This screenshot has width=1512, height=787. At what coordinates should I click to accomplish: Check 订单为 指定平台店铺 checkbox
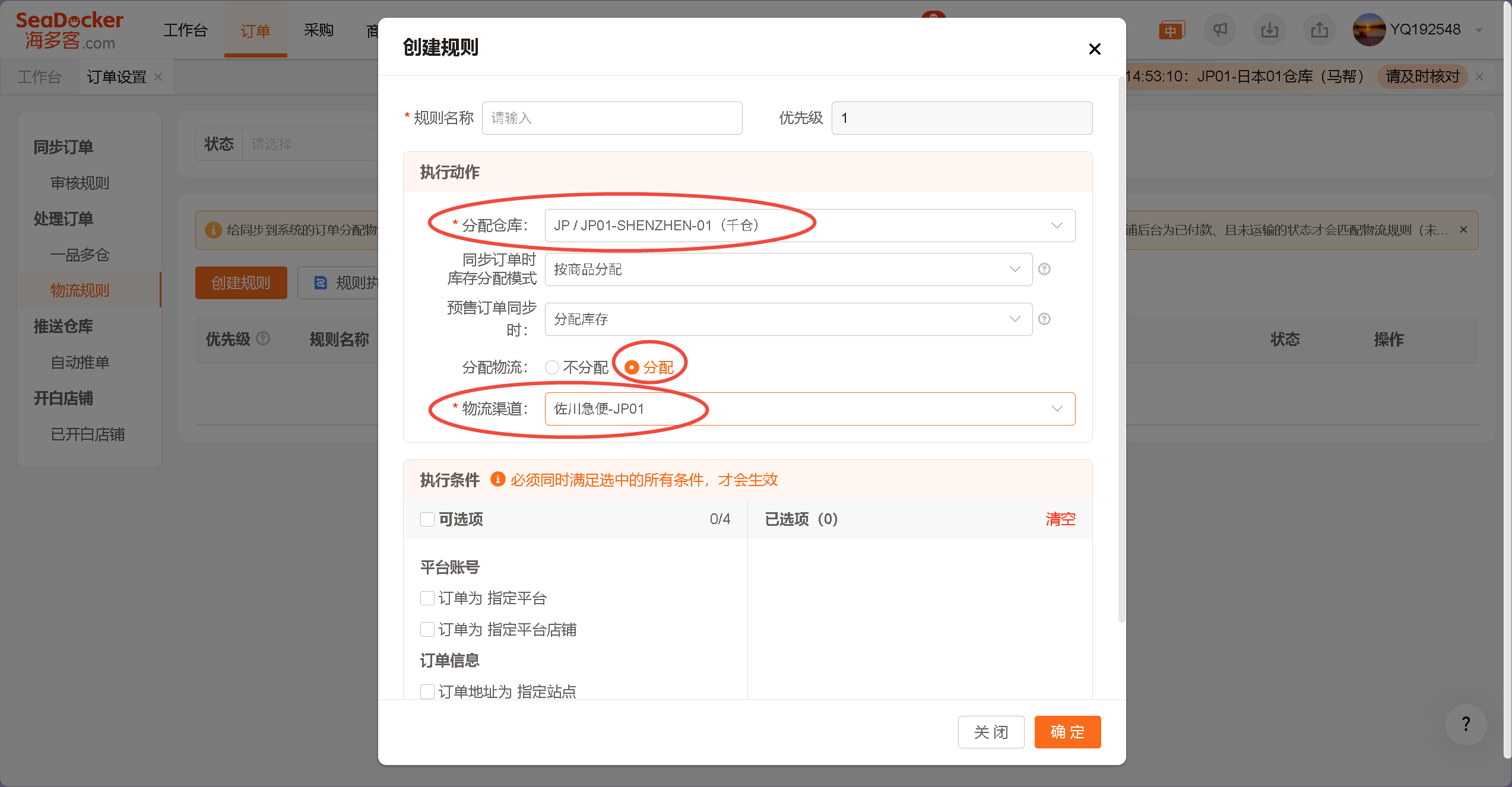427,629
